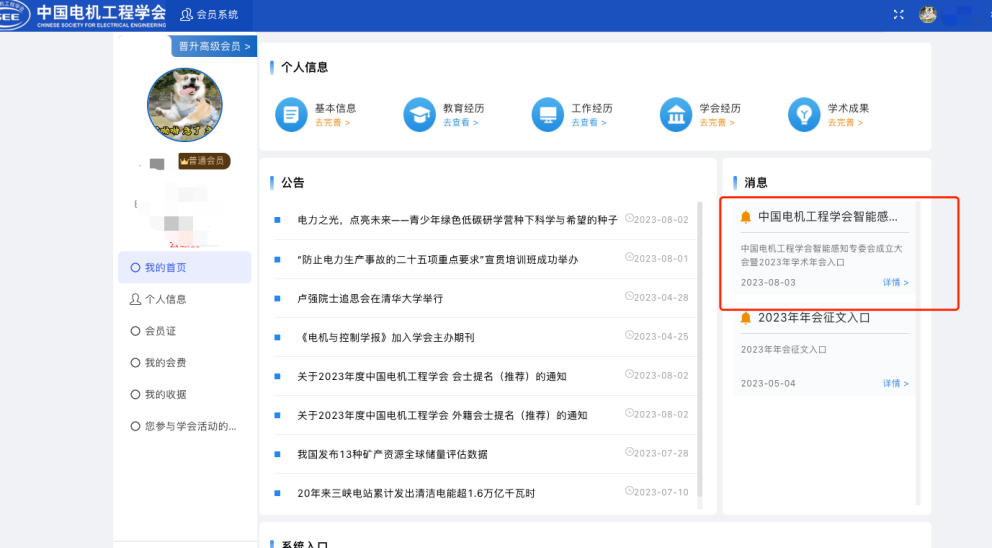Open announcement 《电机与控制学报》加入学会主办期刊
The width and height of the screenshot is (992, 548).
(x=386, y=338)
